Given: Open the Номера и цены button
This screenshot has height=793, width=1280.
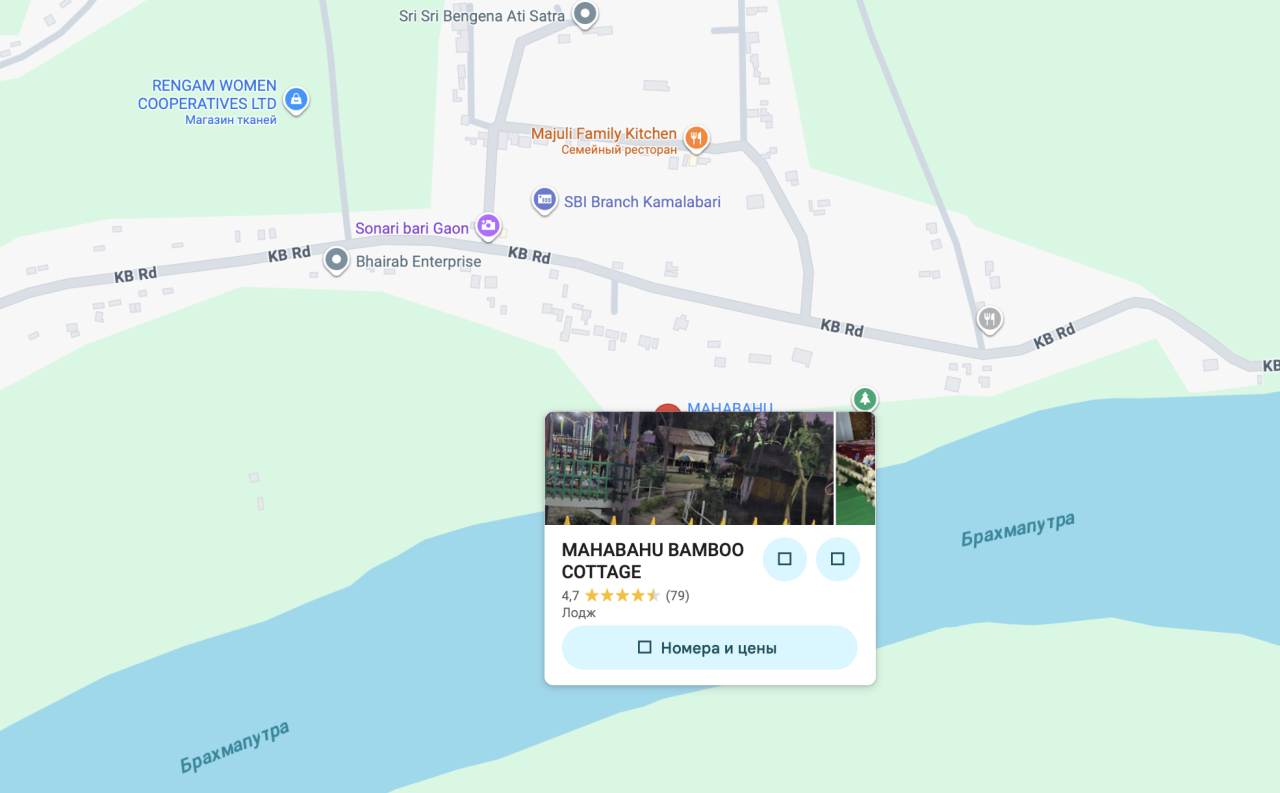Looking at the screenshot, I should (x=710, y=648).
